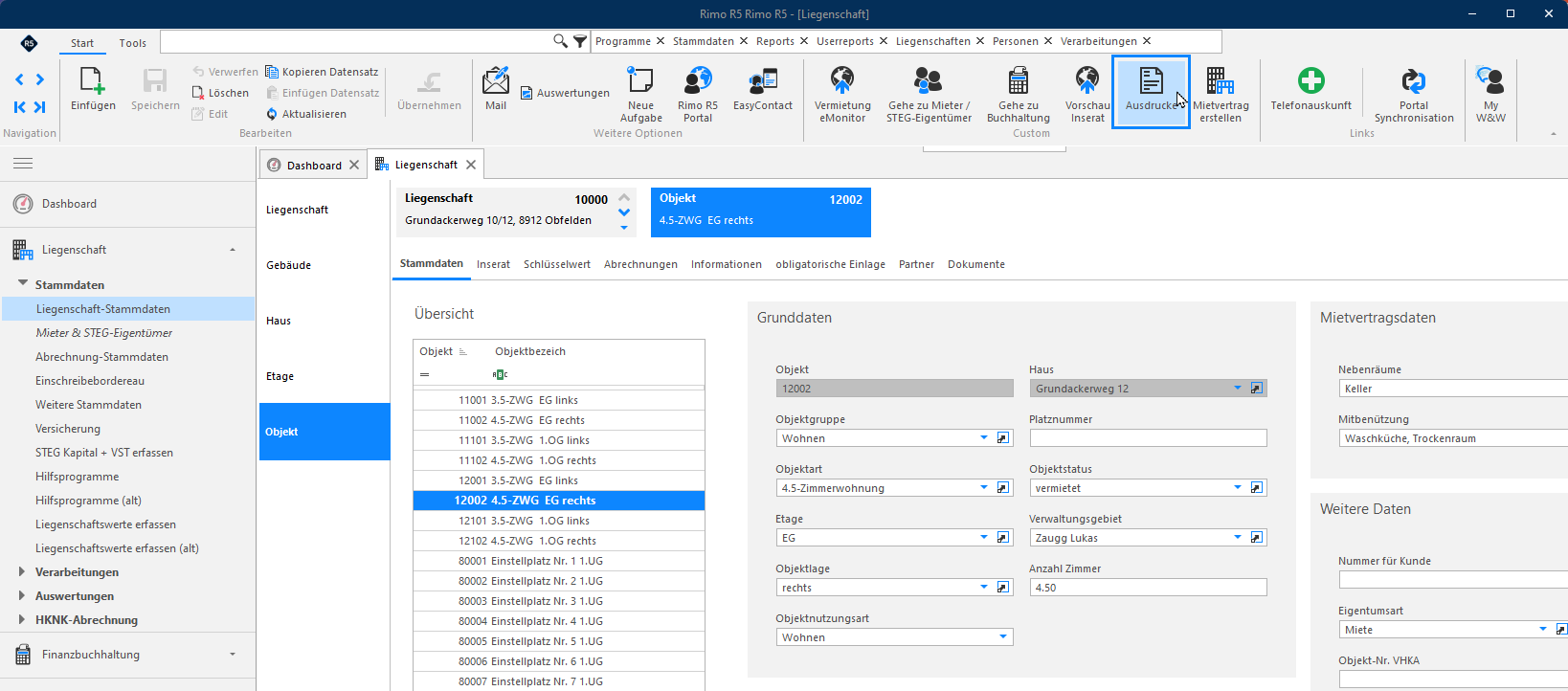Open the Tools ribbon tab
The image size is (1568, 691).
point(132,43)
